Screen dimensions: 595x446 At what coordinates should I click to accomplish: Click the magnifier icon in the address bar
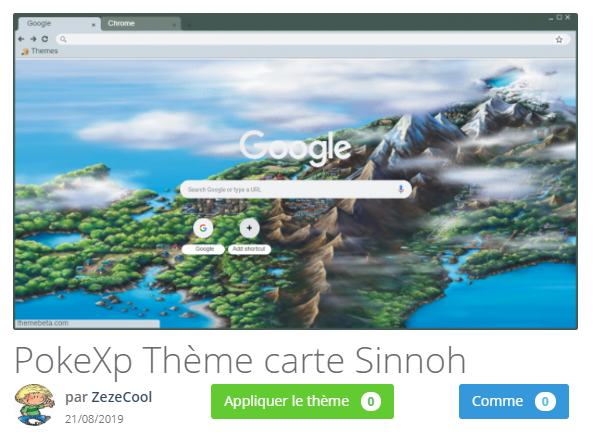click(63, 39)
